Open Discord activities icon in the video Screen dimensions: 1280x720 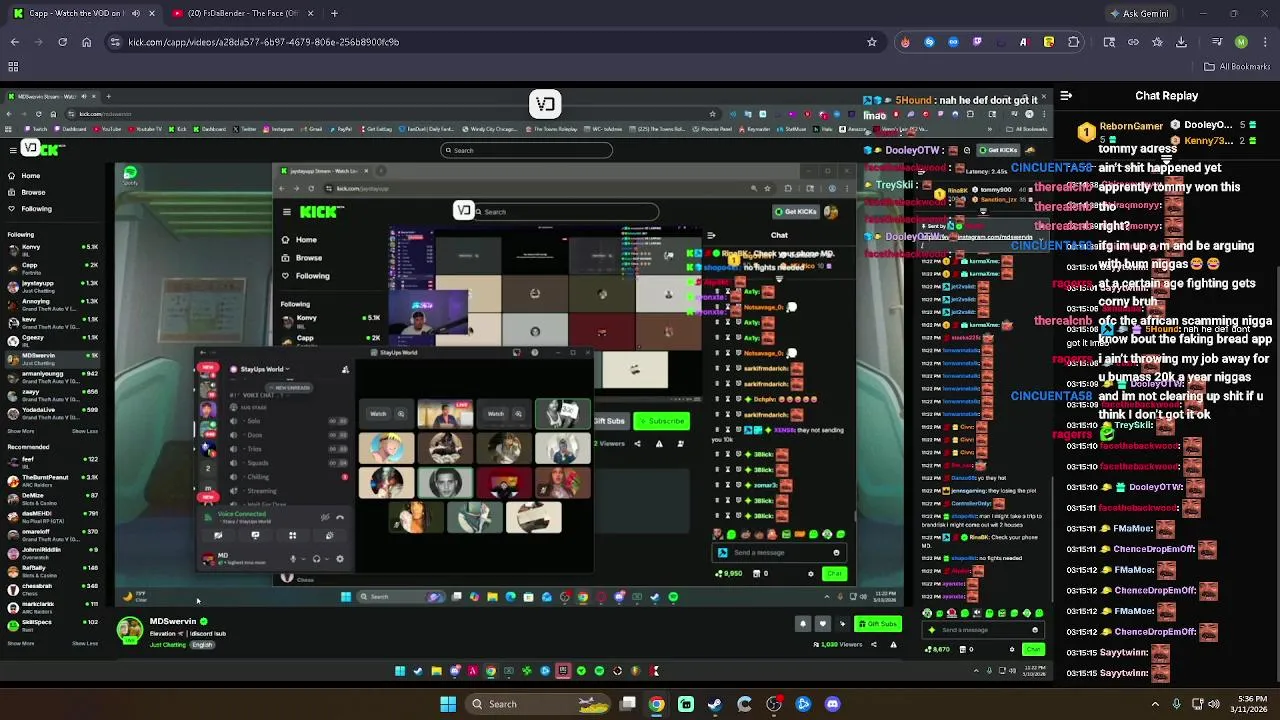point(292,535)
